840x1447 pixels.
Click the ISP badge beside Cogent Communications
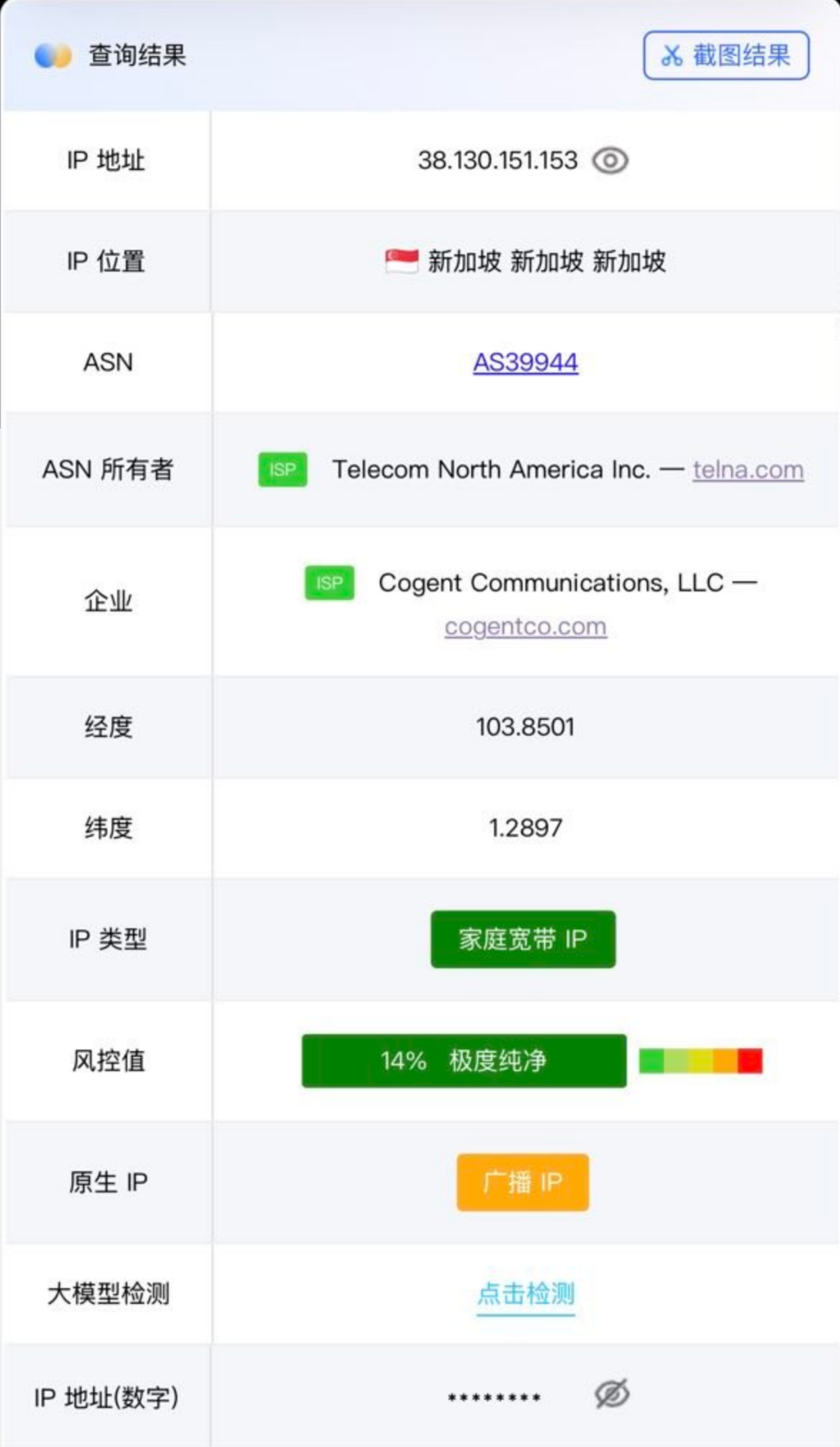tap(329, 583)
